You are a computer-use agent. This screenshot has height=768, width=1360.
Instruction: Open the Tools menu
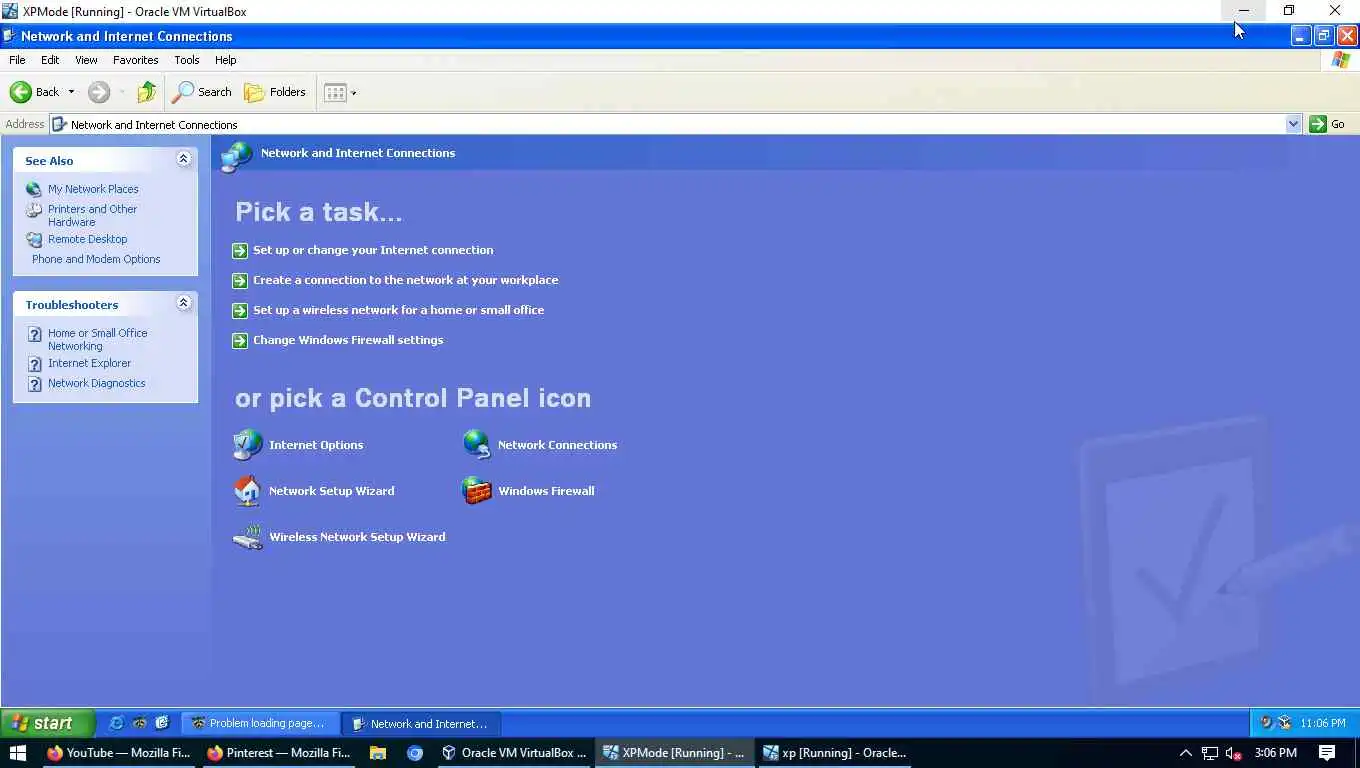click(186, 60)
